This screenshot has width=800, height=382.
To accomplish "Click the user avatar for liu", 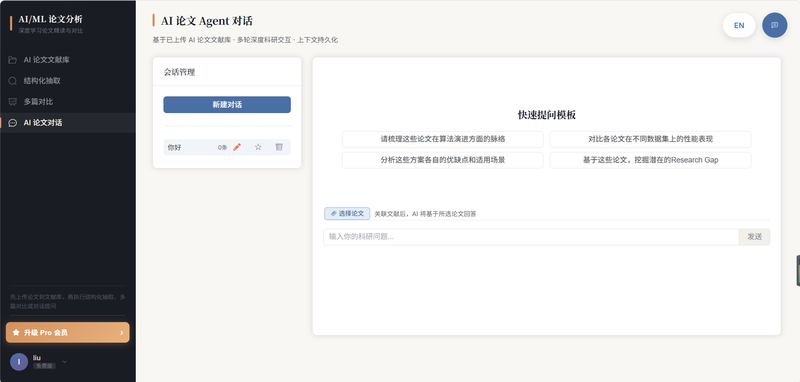I will click(x=19, y=362).
